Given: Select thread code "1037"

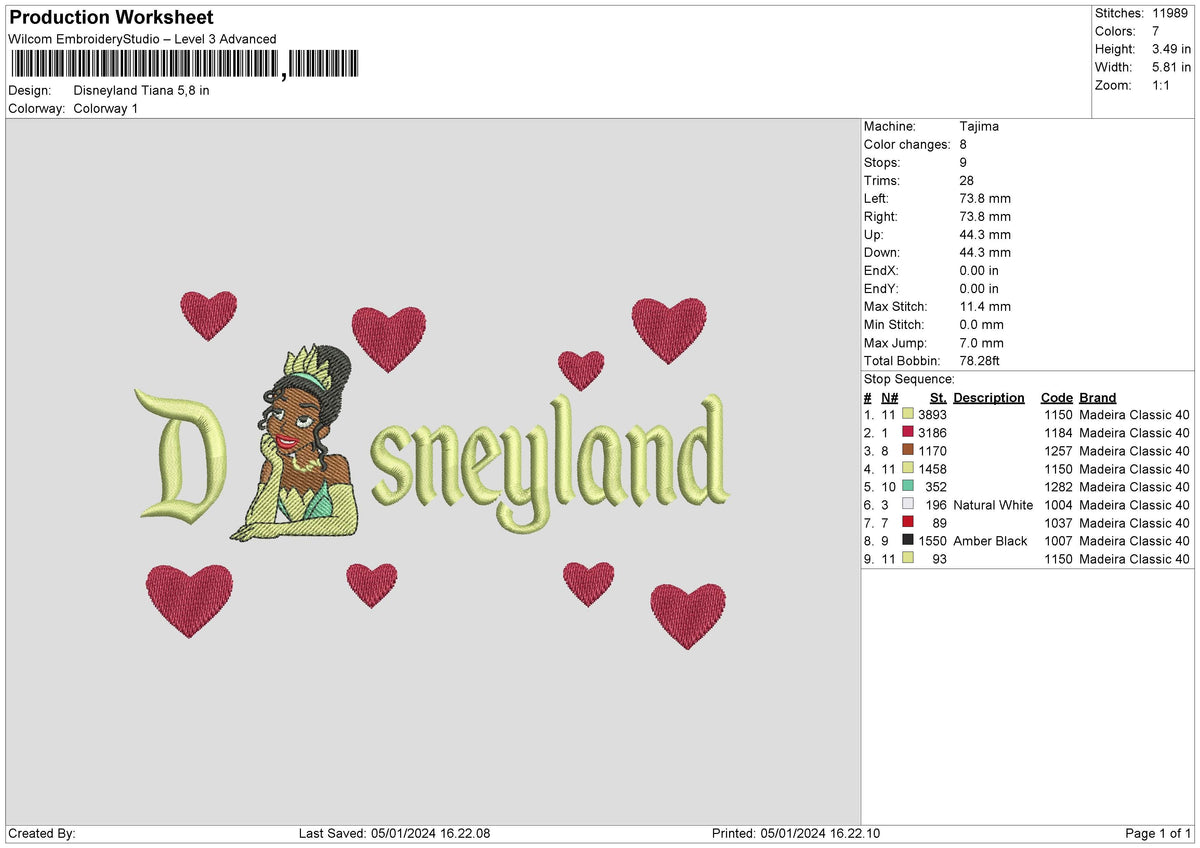Looking at the screenshot, I should point(1058,523).
